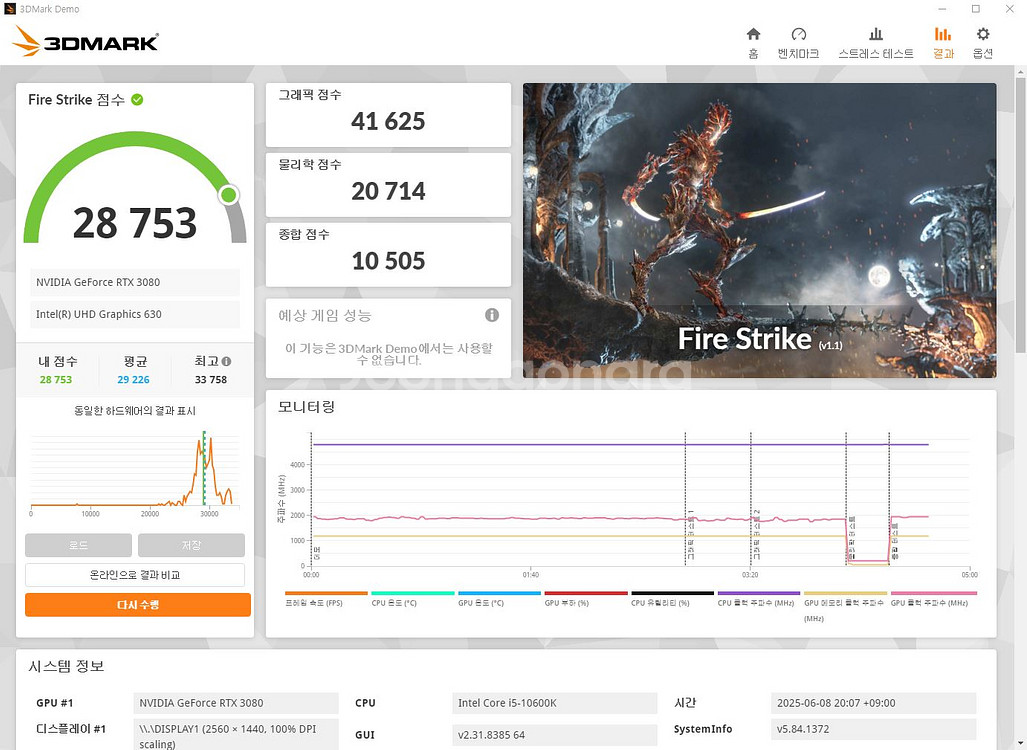The height and width of the screenshot is (750, 1027).
Task: Click the 예상 게임 성능 heading
Action: 325,316
